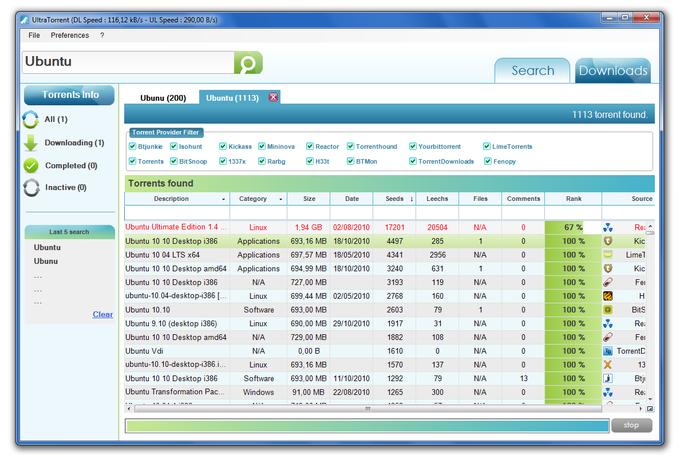680x459 pixels.
Task: Click the UltraTorrent app icon in title bar
Action: click(25, 20)
